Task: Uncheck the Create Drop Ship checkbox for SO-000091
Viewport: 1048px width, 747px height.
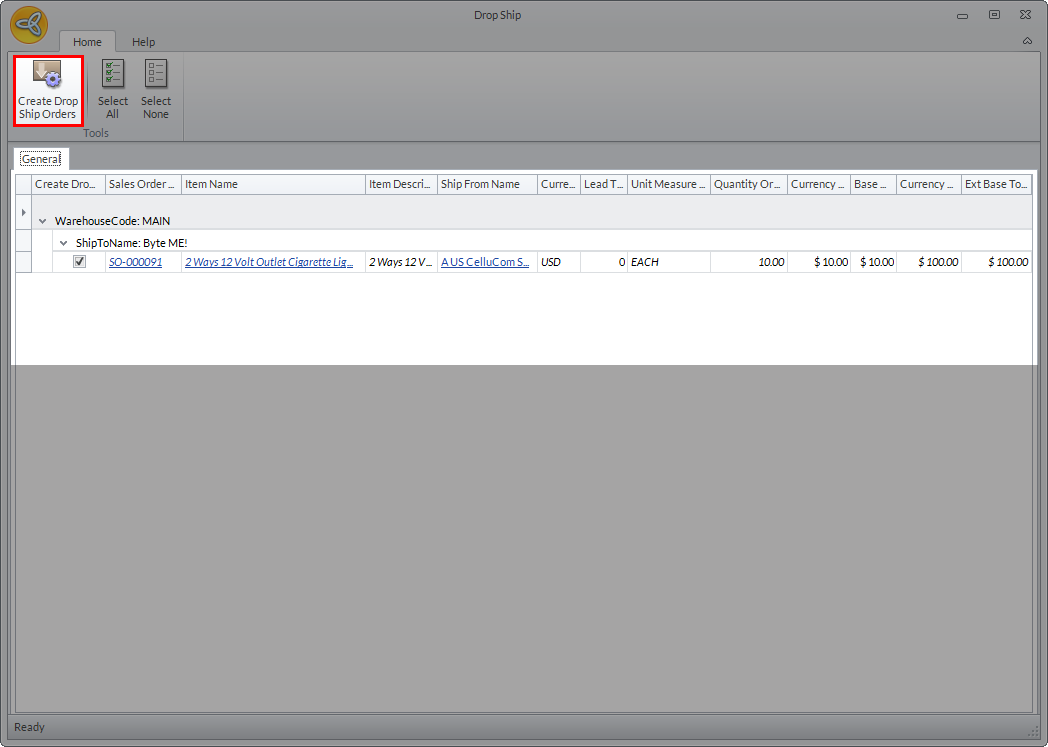Action: 80,262
